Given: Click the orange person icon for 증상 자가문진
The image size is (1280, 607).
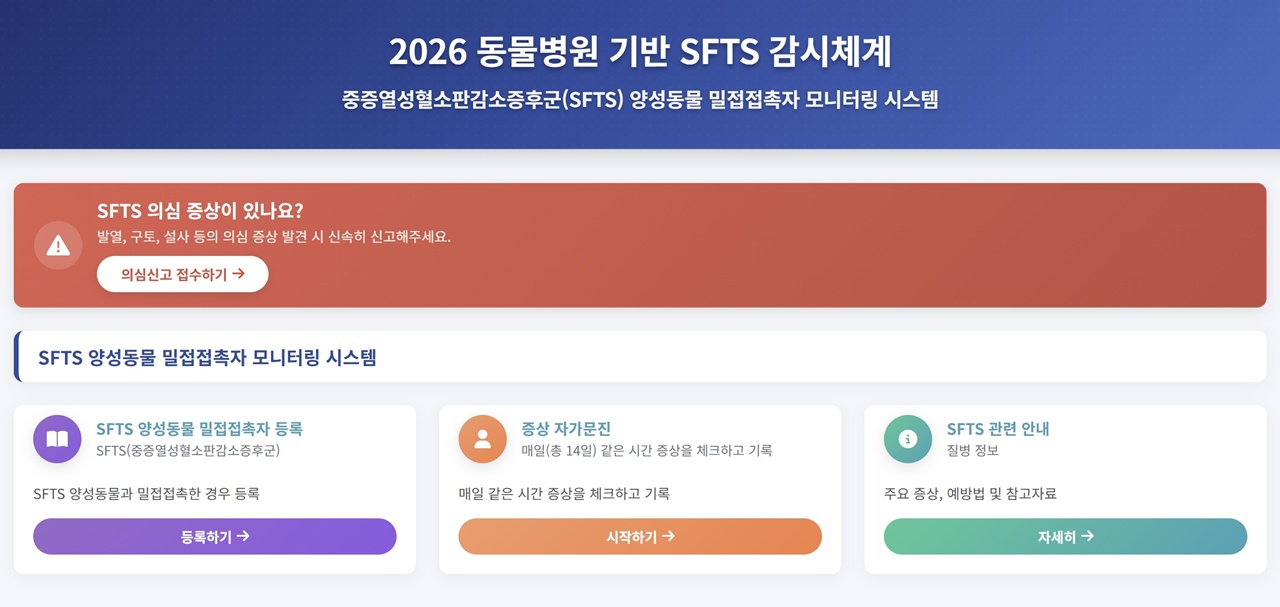Looking at the screenshot, I should tap(483, 439).
